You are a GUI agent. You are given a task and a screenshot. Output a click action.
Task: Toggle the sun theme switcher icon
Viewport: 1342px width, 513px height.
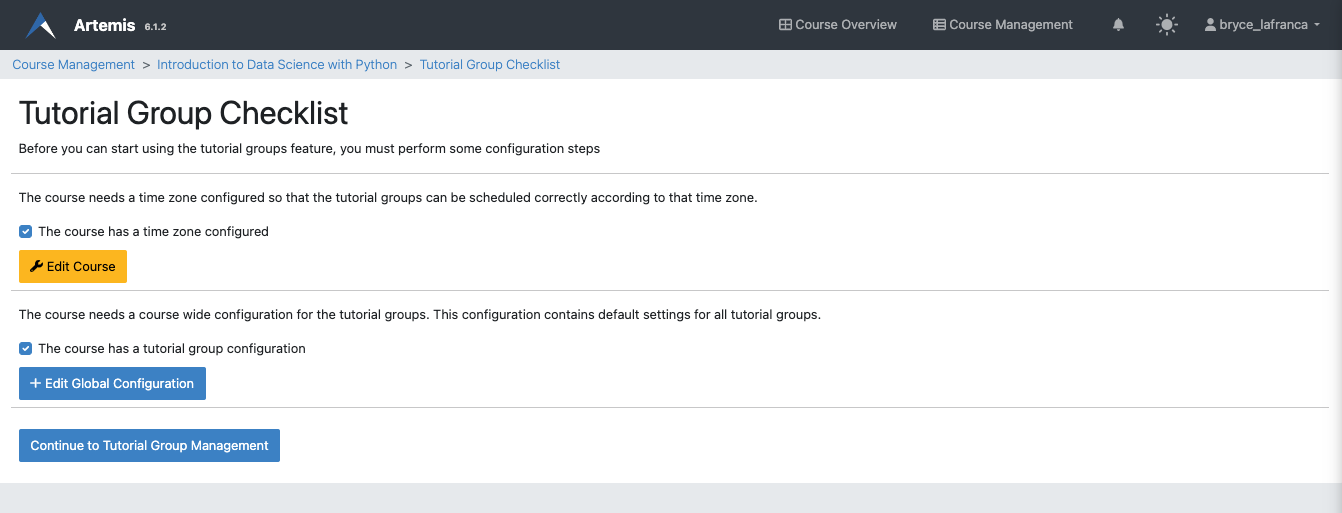coord(1166,25)
